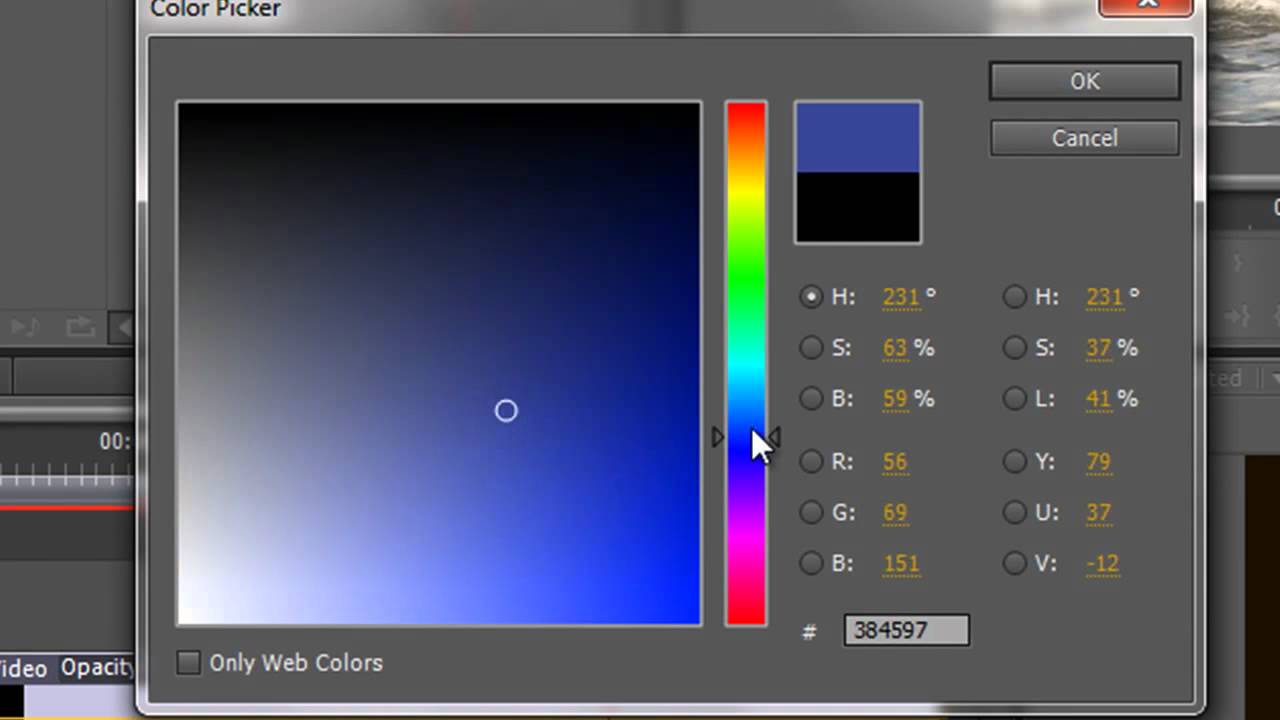Screen dimensions: 1280x720
Task: Enable the Only Web Colors checkbox
Action: coord(188,662)
